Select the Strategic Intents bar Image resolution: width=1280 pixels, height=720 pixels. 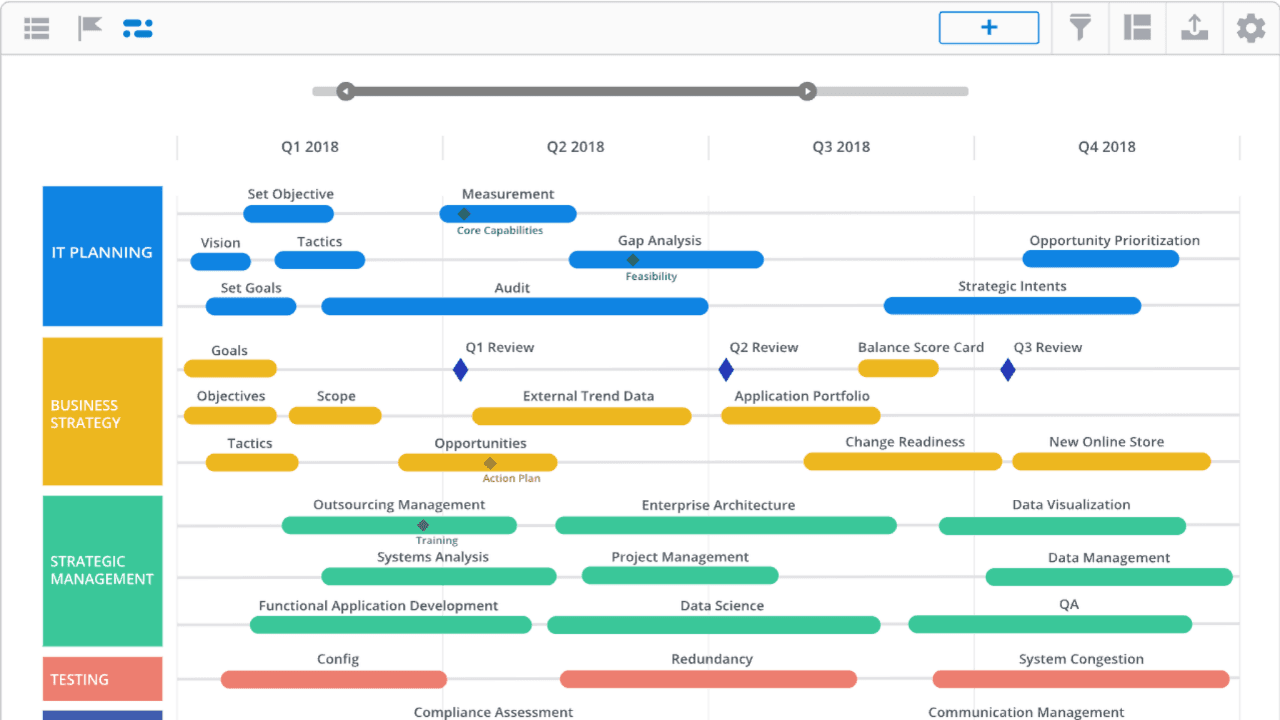[x=1012, y=305]
